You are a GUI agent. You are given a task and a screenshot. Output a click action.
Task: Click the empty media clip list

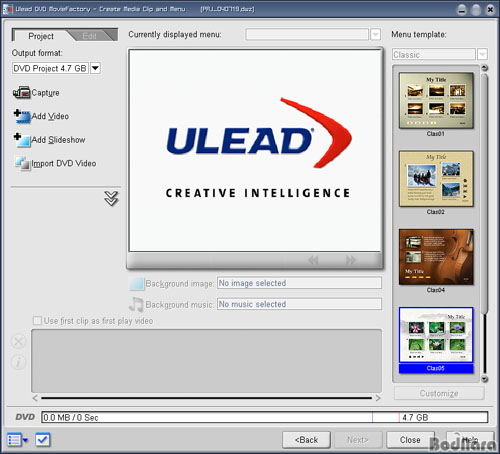coord(206,361)
